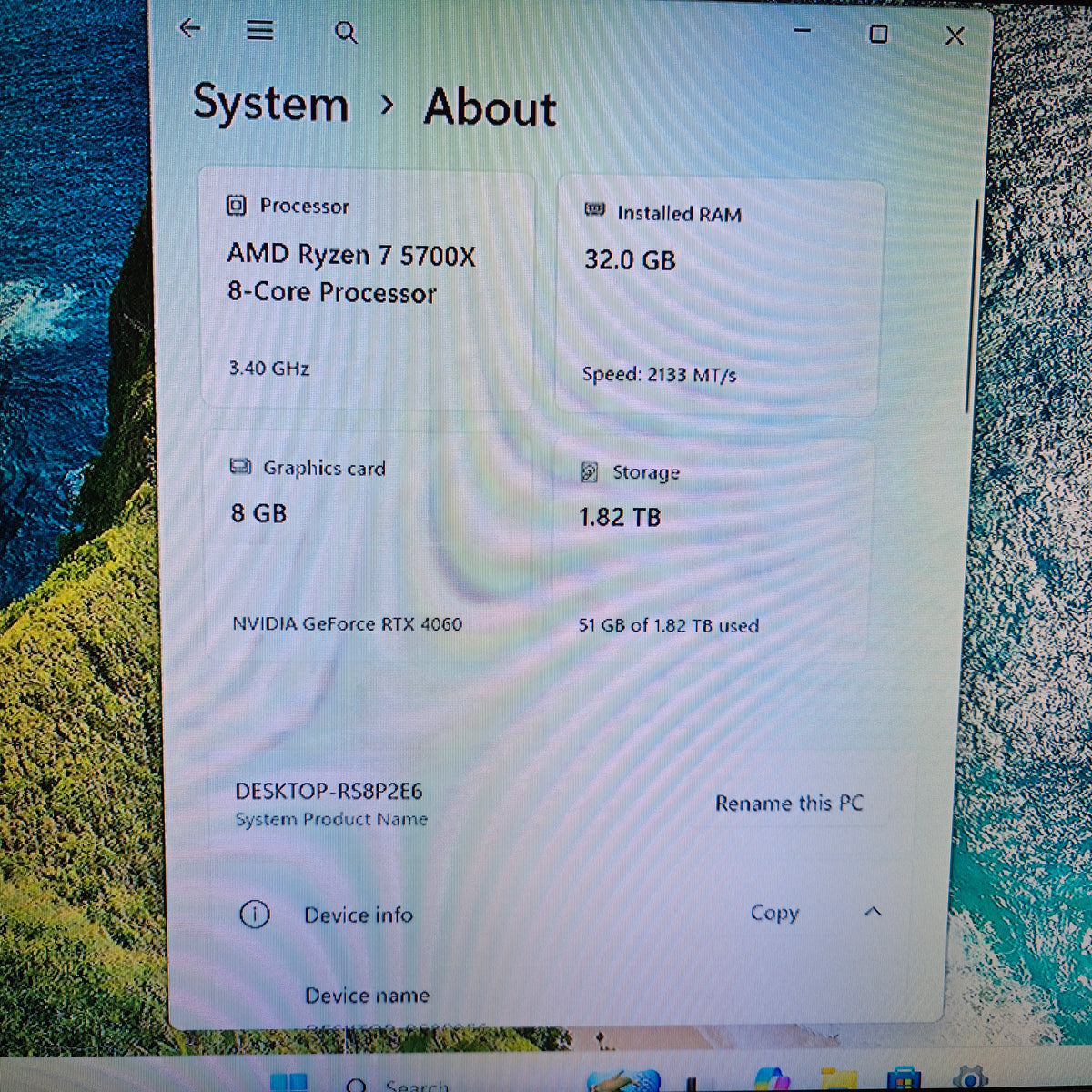Minimize the Settings window
1092x1092 pixels.
(x=802, y=31)
